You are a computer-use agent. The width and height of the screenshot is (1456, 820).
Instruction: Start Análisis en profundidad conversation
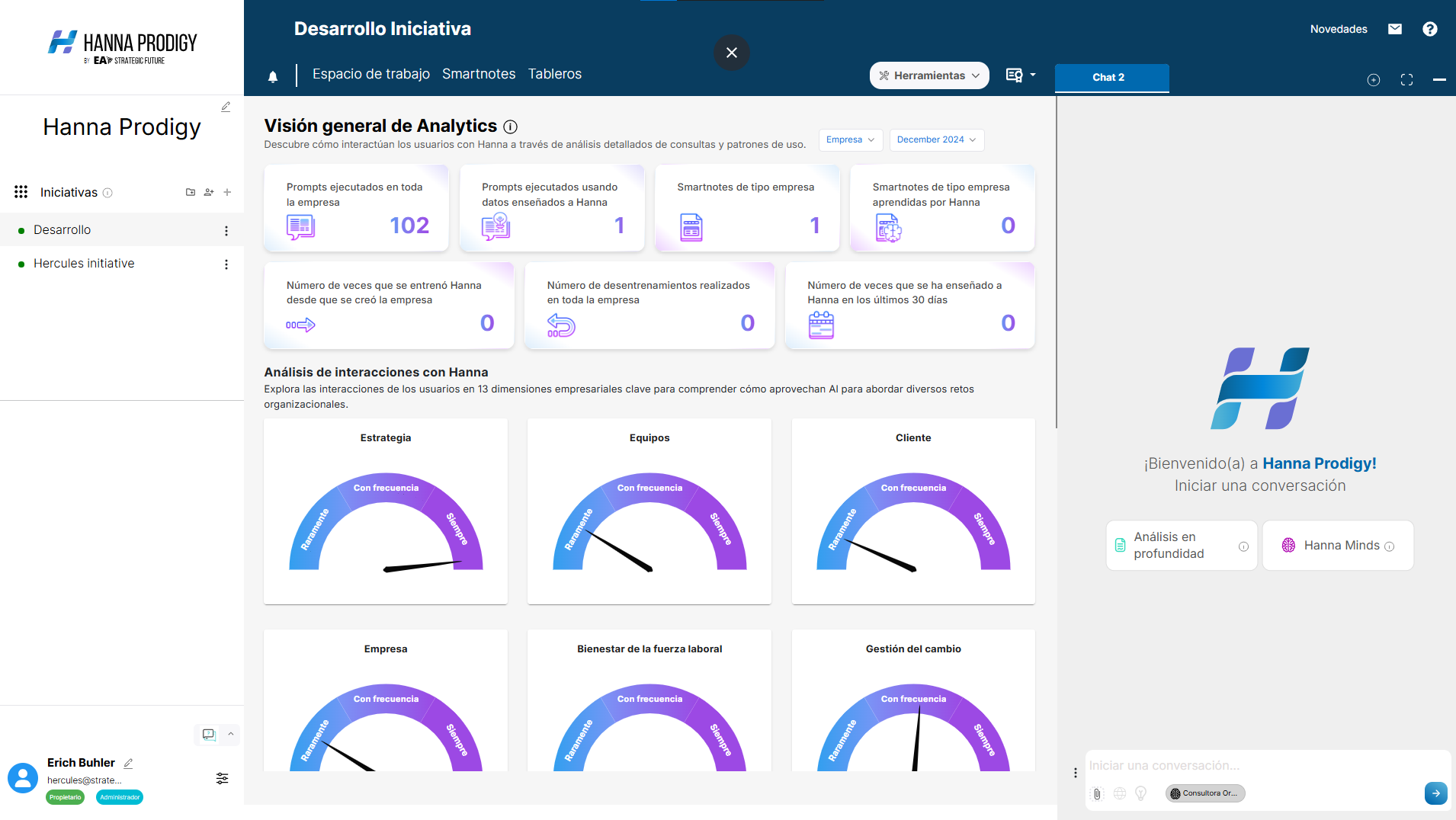(1182, 546)
